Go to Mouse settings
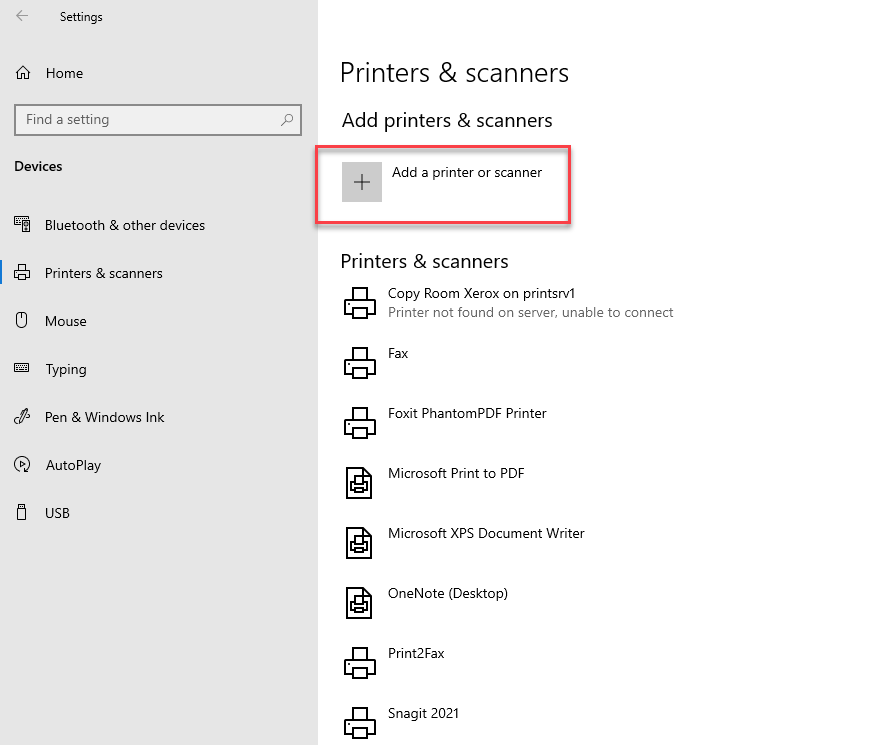This screenshot has width=892, height=745. click(x=66, y=321)
